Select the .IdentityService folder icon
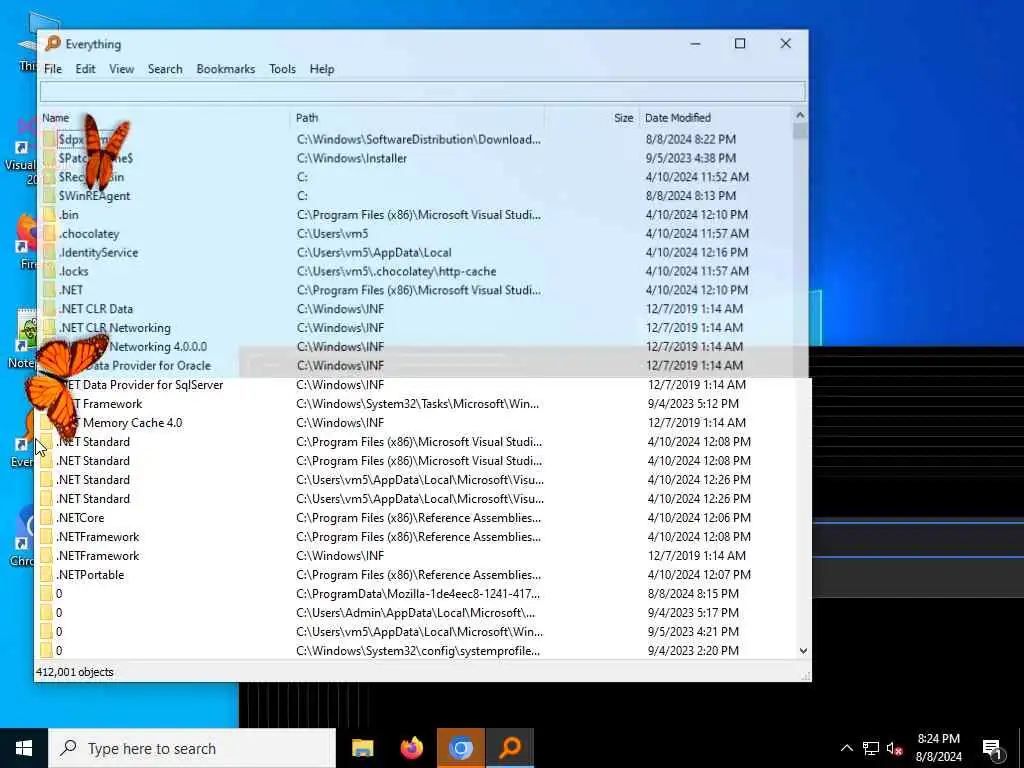The height and width of the screenshot is (768, 1024). 50,253
